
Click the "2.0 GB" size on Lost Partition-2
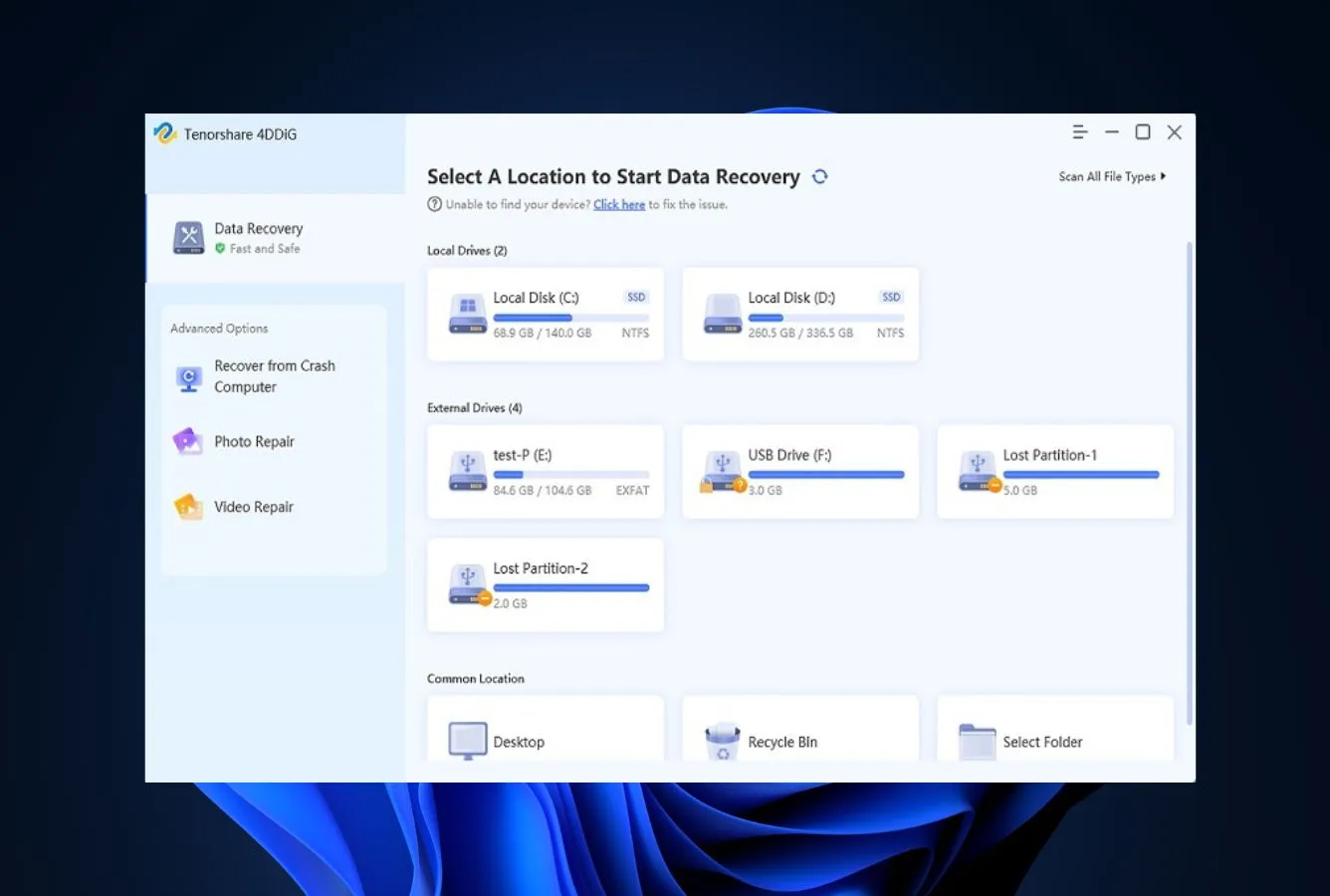(x=511, y=604)
